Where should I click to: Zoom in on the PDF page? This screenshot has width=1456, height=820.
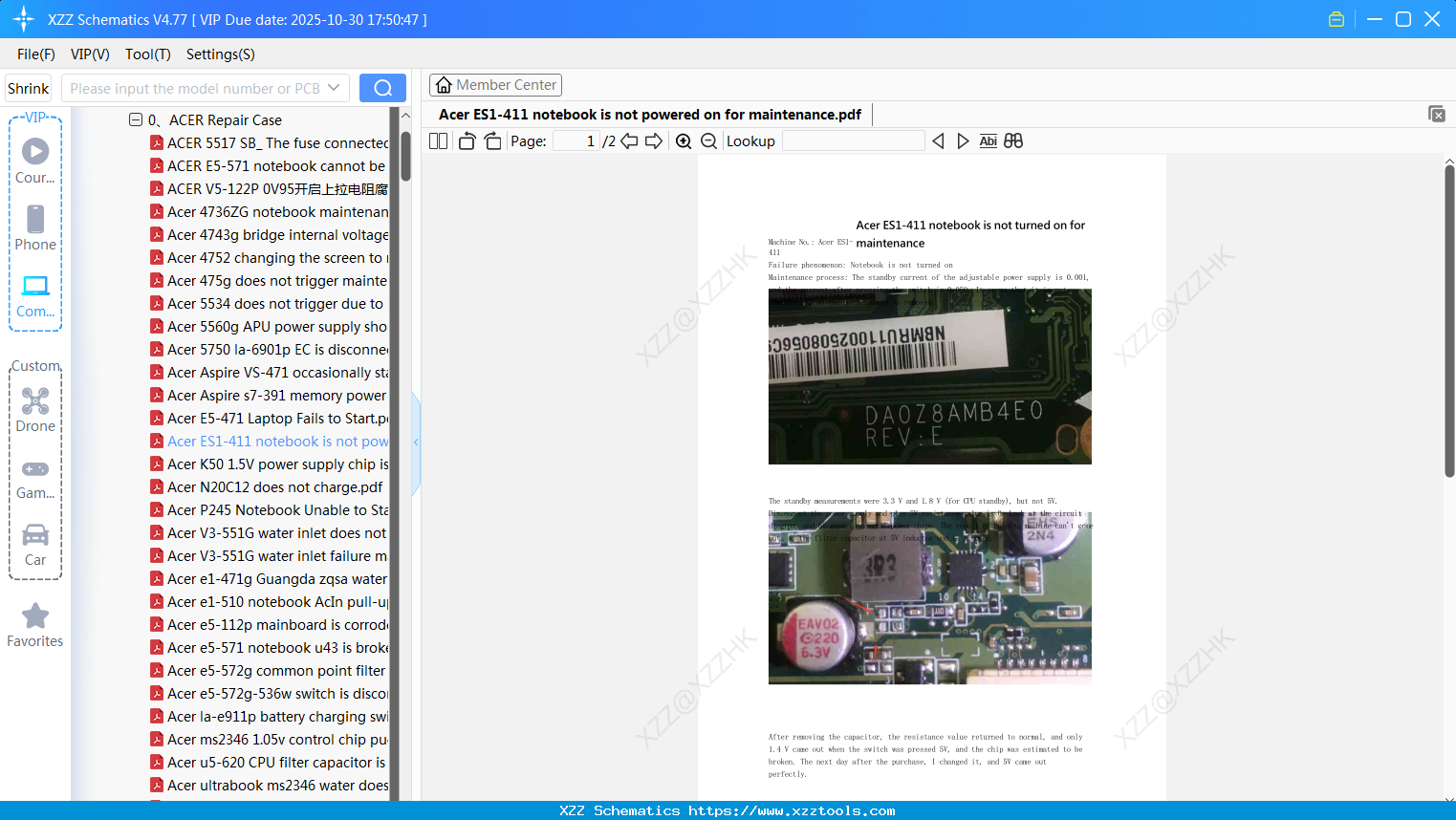[x=683, y=140]
